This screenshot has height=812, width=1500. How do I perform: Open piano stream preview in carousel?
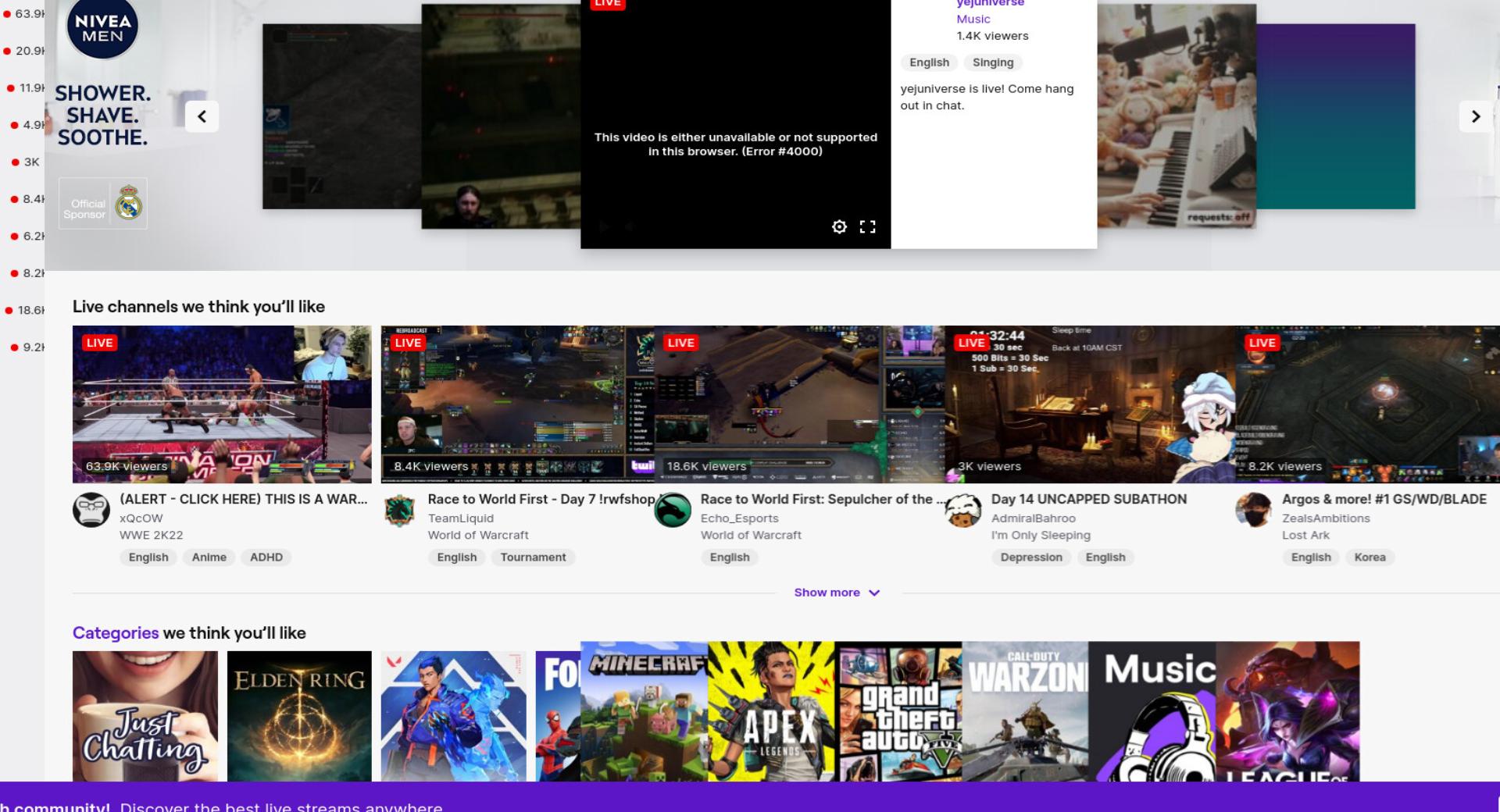pos(1177,116)
